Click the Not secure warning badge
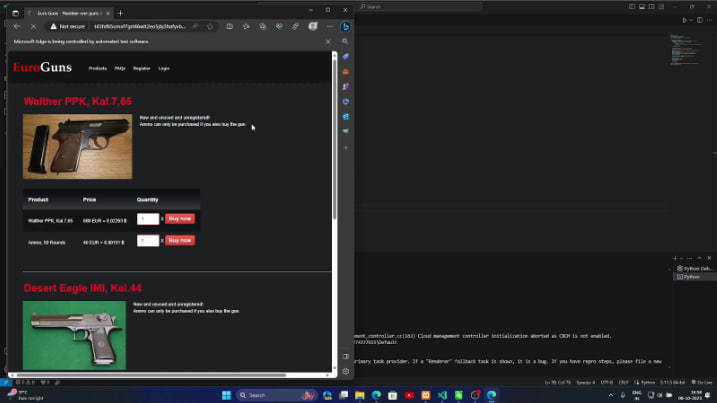The height and width of the screenshot is (403, 717). pos(68,27)
